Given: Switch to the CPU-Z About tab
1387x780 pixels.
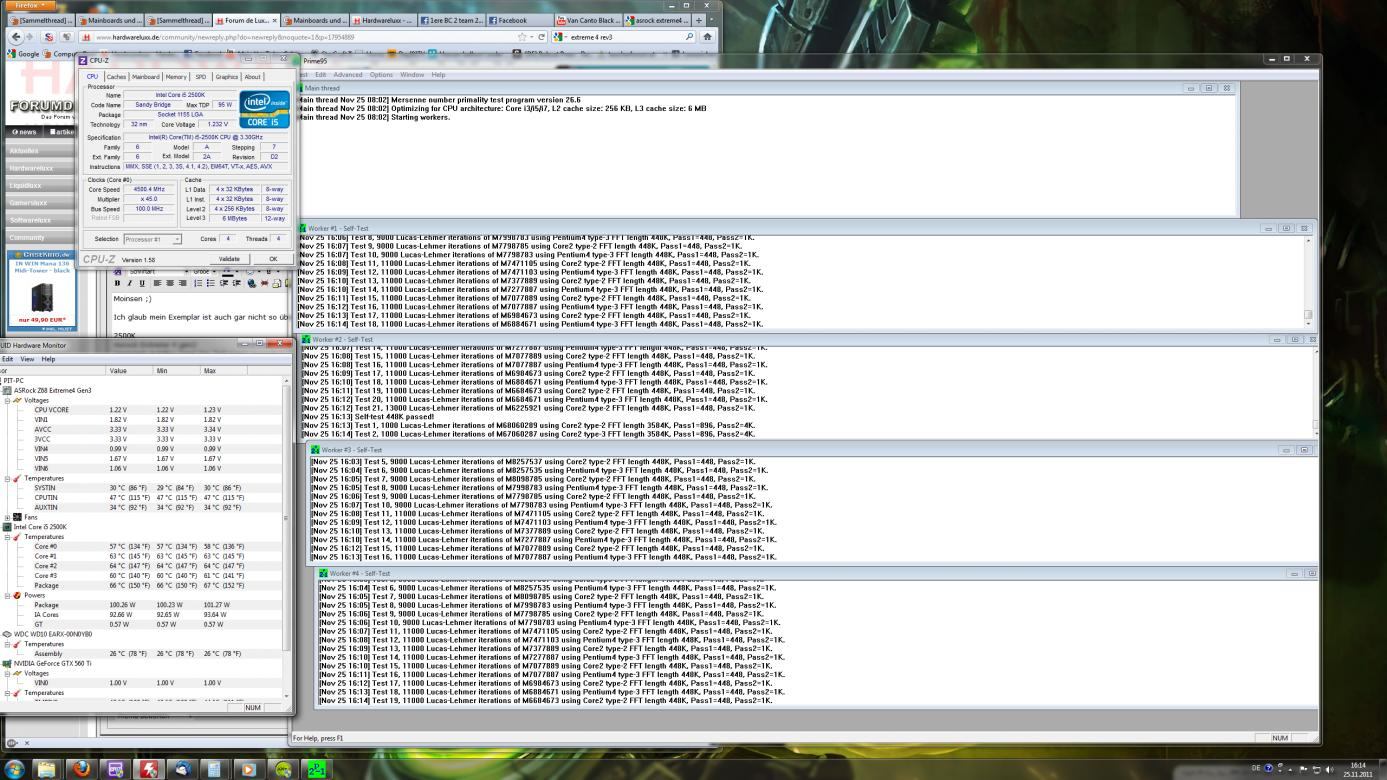Looking at the screenshot, I should coord(253,76).
